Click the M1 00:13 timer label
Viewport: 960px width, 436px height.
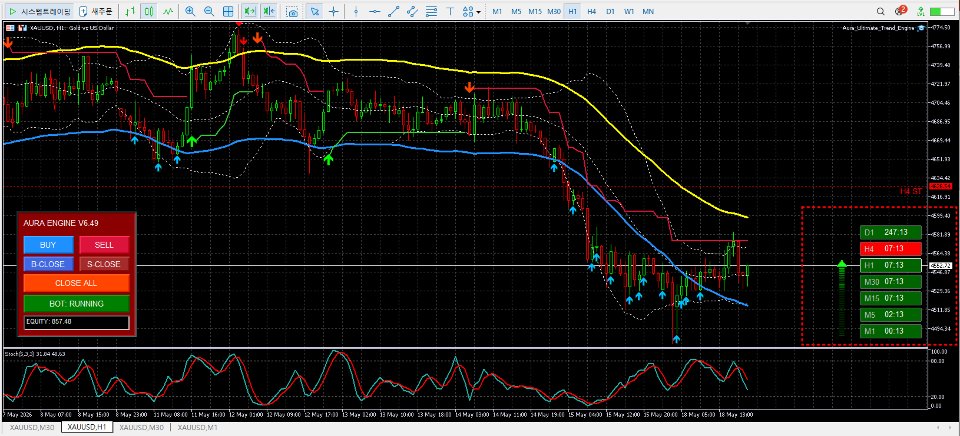(890, 331)
